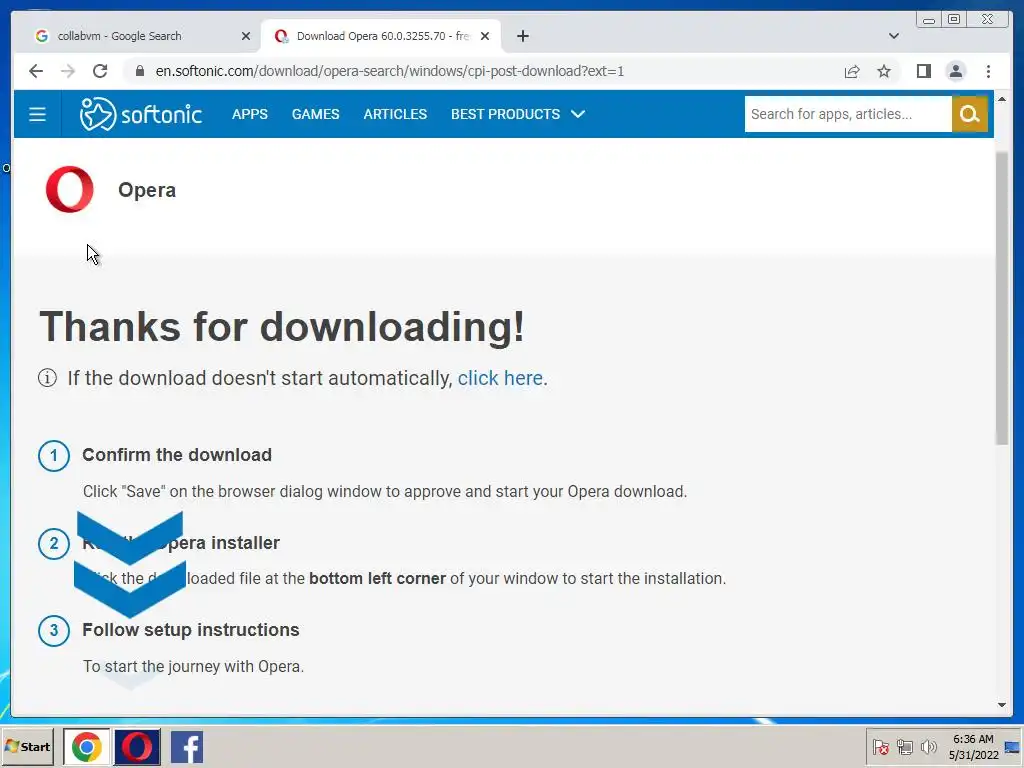This screenshot has height=768, width=1024.
Task: Open Facebook shortcut on the taskbar
Action: [187, 747]
